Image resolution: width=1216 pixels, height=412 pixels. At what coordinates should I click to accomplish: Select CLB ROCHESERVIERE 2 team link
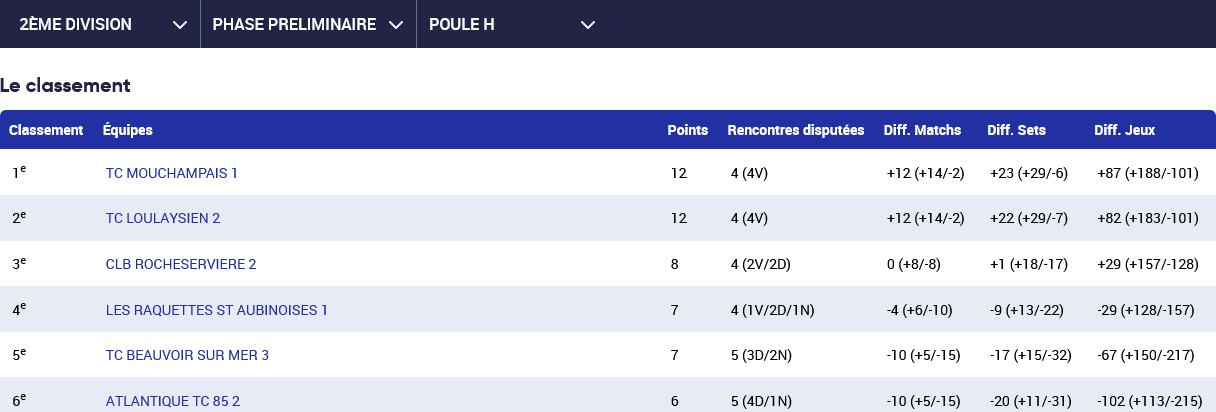click(x=181, y=264)
